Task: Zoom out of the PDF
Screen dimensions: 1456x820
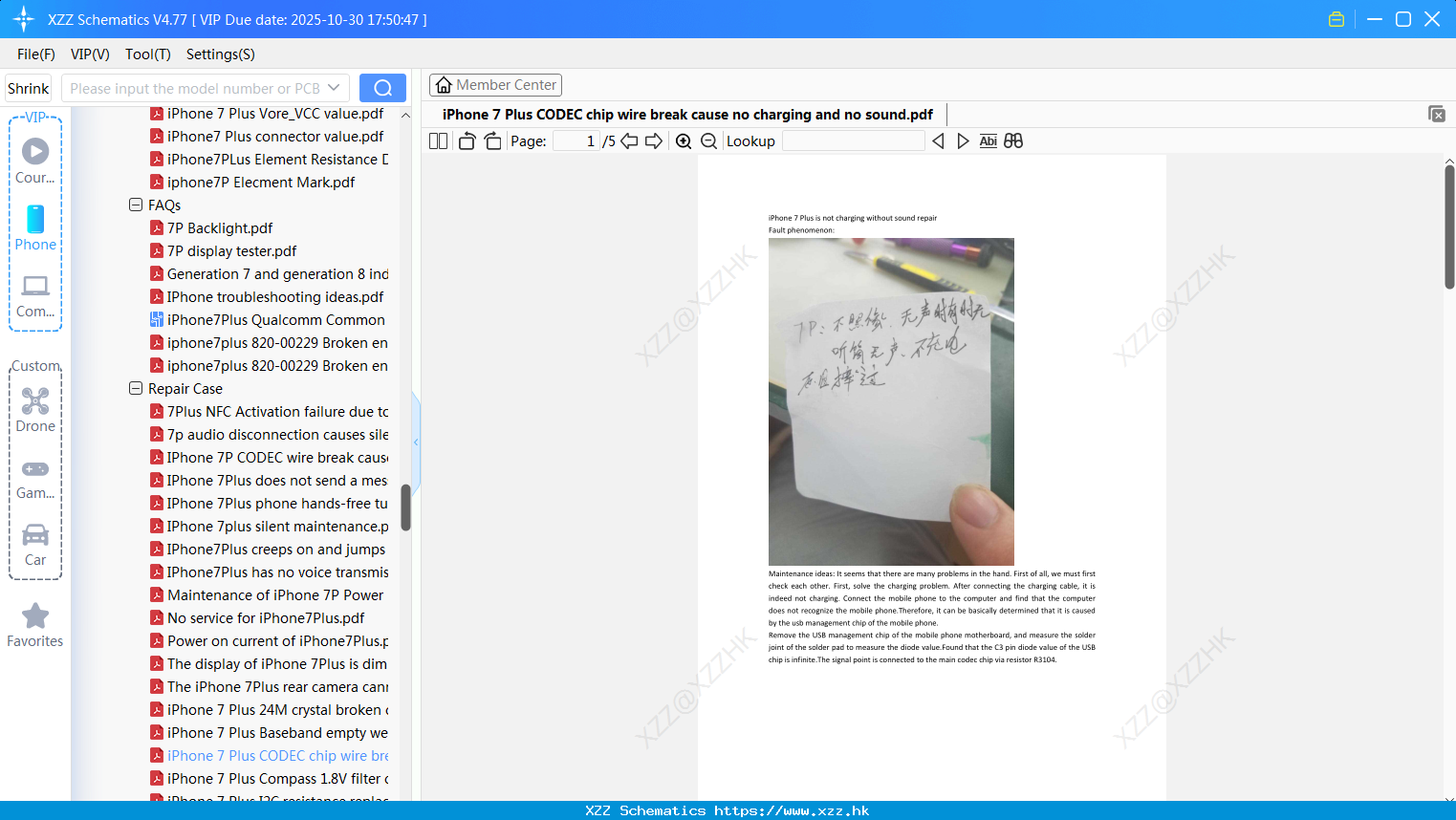Action: pyautogui.click(x=709, y=141)
